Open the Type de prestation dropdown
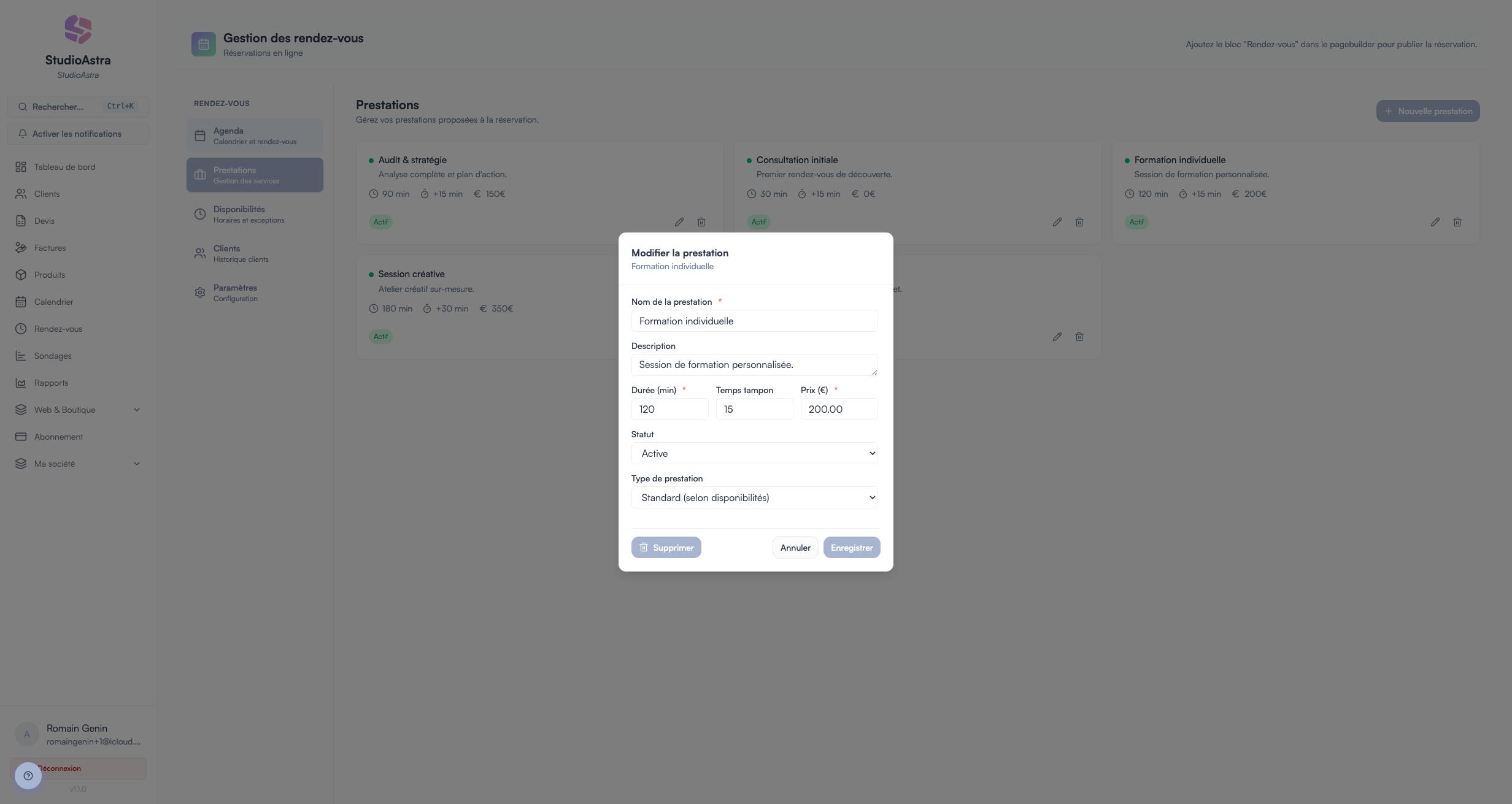The width and height of the screenshot is (1512, 804). 754,497
